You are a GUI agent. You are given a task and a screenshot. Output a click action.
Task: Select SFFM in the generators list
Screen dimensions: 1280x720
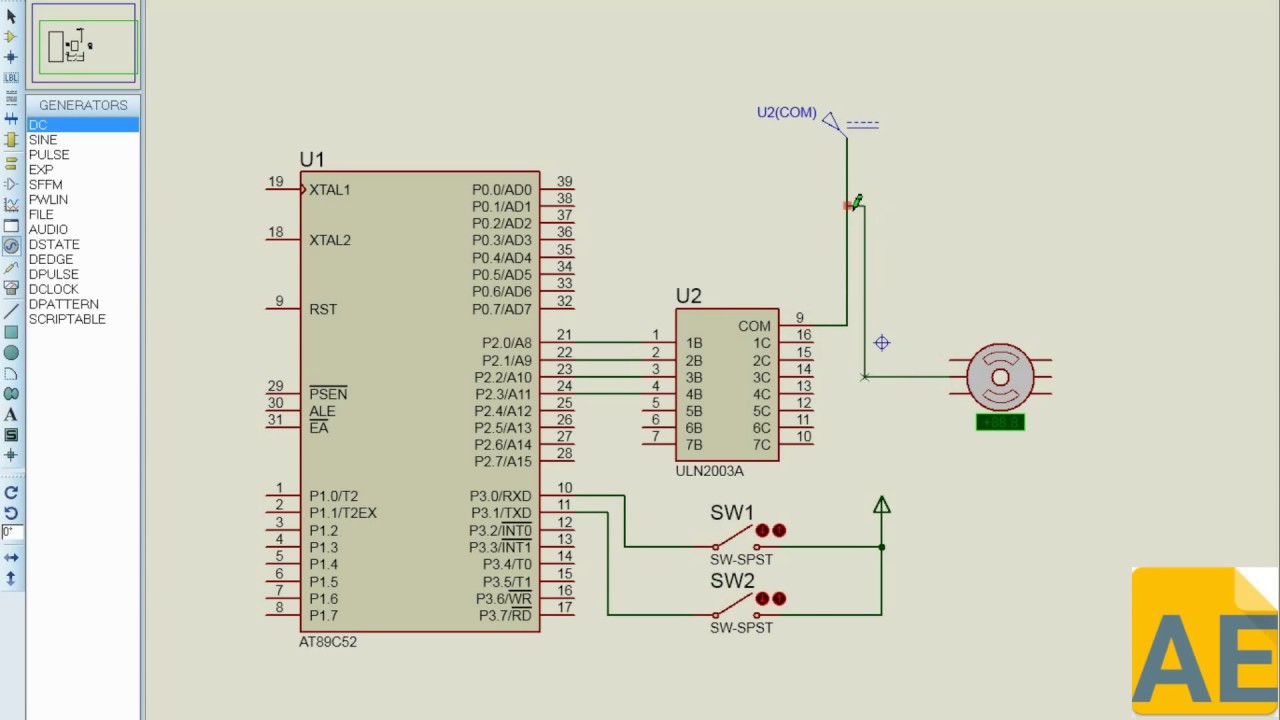click(83, 185)
